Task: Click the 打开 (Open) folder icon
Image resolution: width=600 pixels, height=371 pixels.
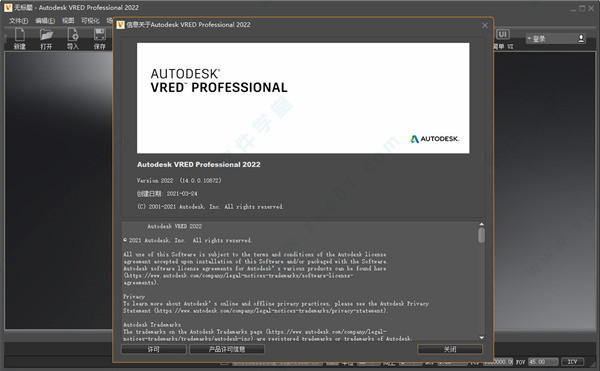Action: [46, 35]
